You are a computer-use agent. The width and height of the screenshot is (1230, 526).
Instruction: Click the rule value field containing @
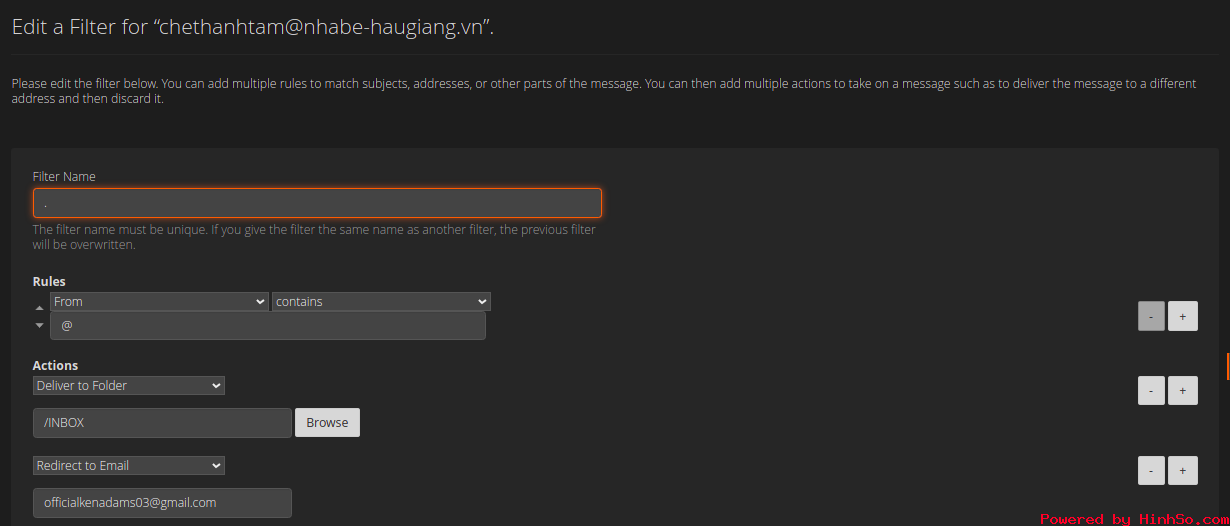(268, 325)
